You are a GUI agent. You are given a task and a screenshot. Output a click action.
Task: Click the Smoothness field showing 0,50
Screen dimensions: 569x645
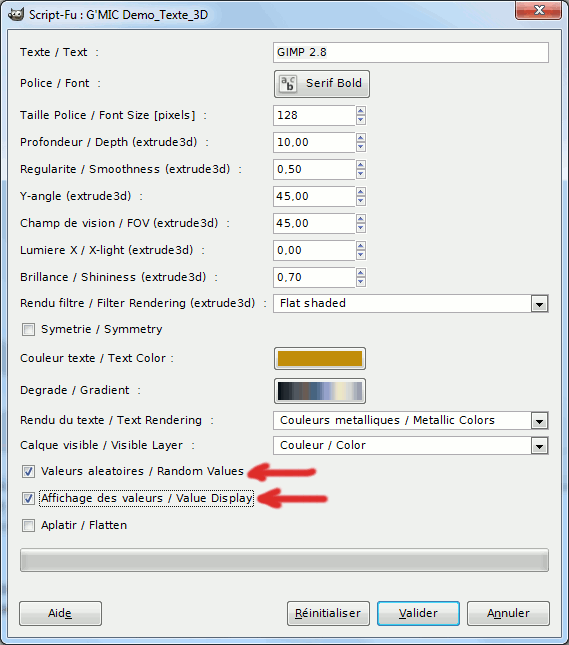coord(314,169)
